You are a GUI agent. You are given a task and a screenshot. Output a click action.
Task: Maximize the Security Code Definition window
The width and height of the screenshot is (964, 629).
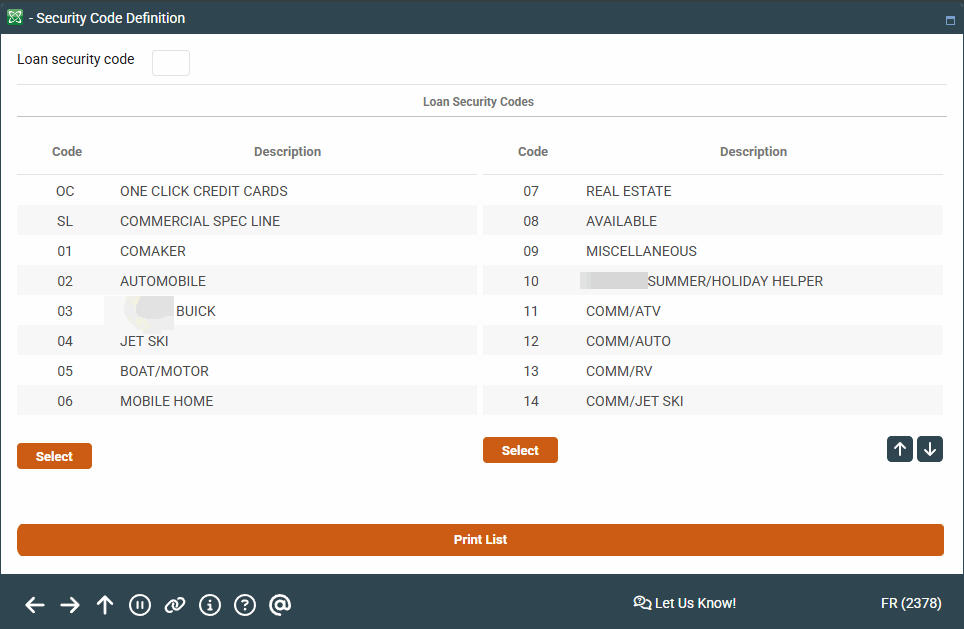click(x=949, y=19)
